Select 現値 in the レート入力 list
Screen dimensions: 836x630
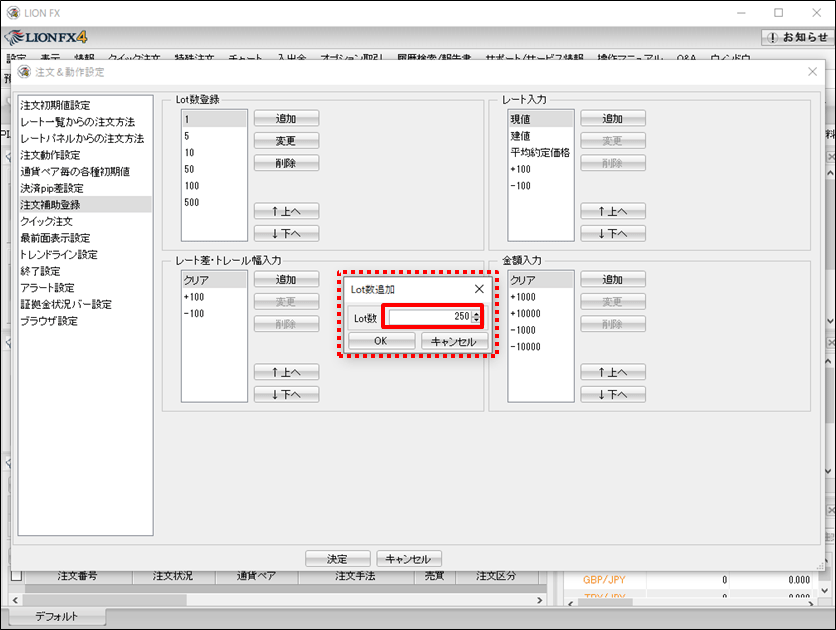[x=541, y=119]
